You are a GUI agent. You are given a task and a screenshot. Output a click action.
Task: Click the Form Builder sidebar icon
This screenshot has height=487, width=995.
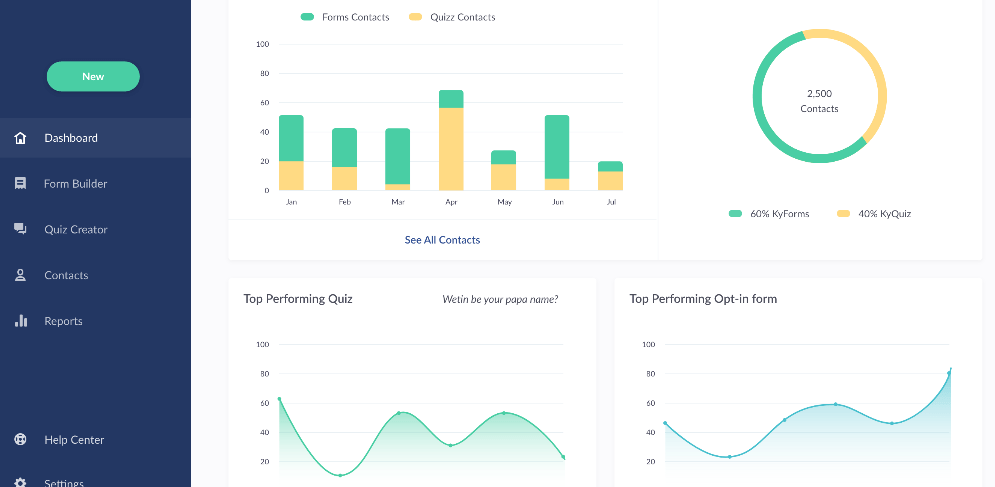point(20,184)
